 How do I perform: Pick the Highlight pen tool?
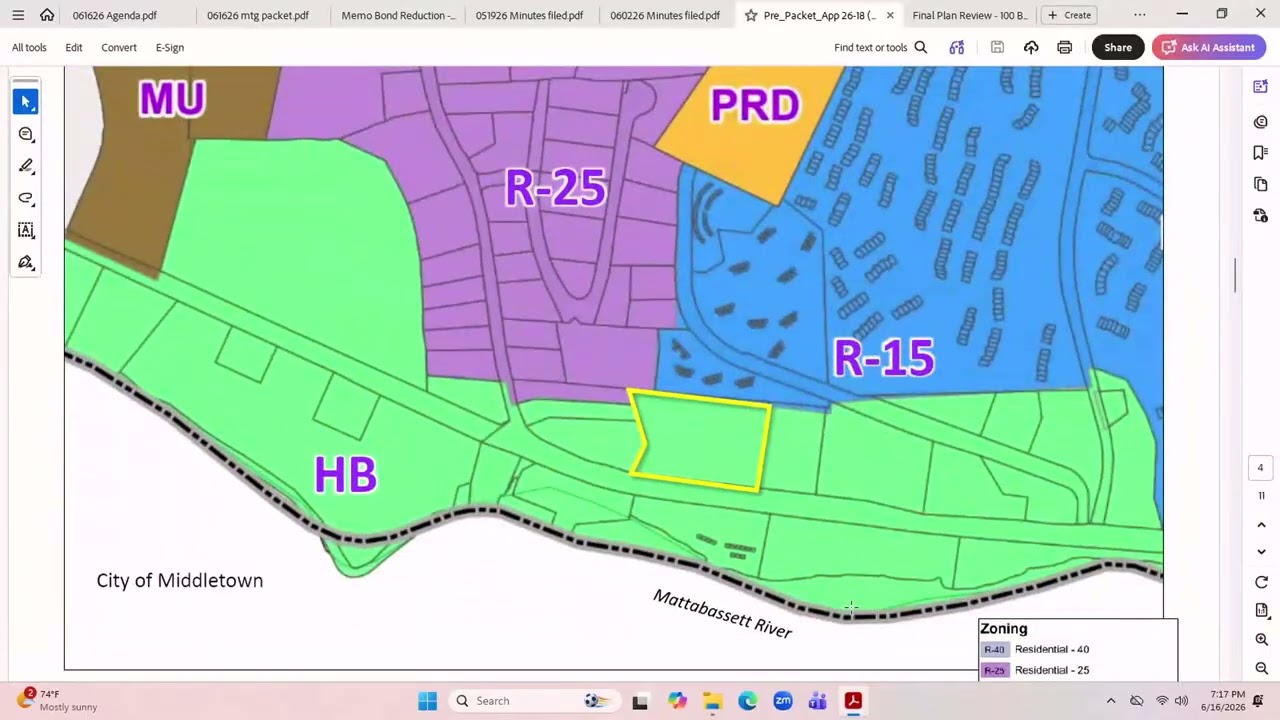point(26,166)
